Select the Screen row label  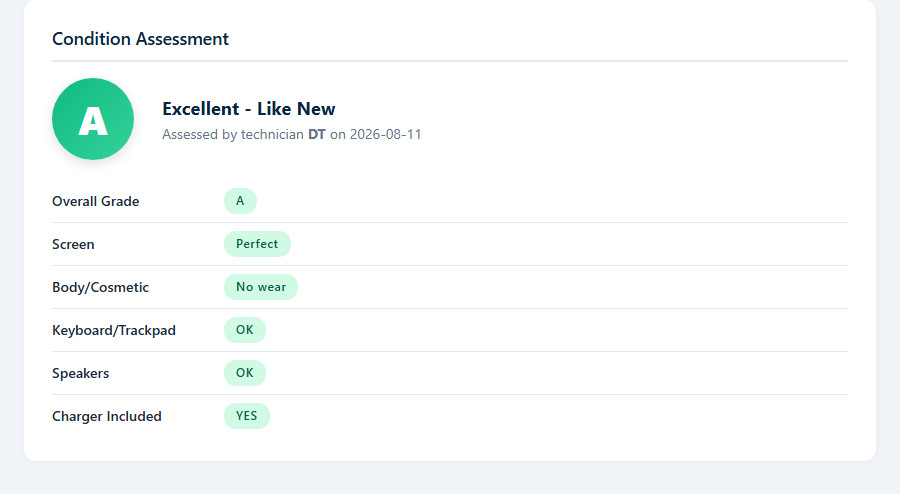click(x=73, y=244)
